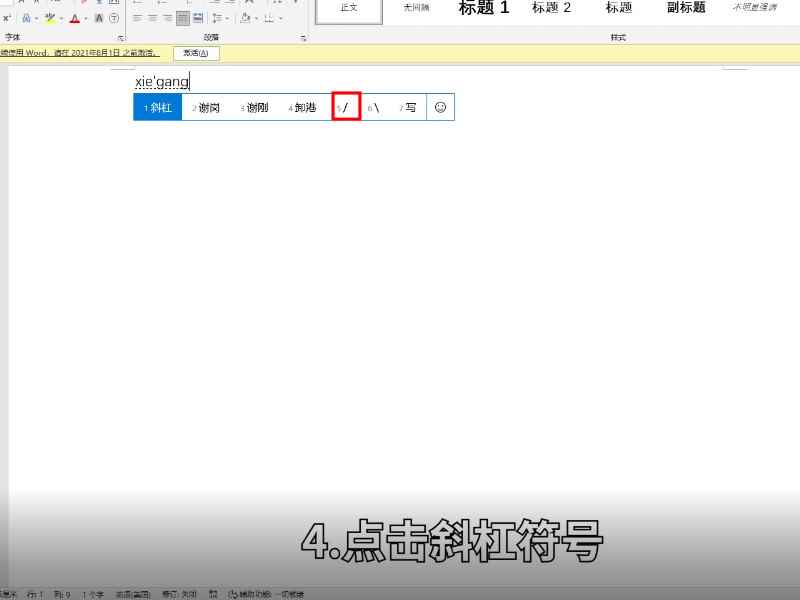Viewport: 800px width, 600px height.
Task: Click the superscript icon
Action: coord(6,17)
